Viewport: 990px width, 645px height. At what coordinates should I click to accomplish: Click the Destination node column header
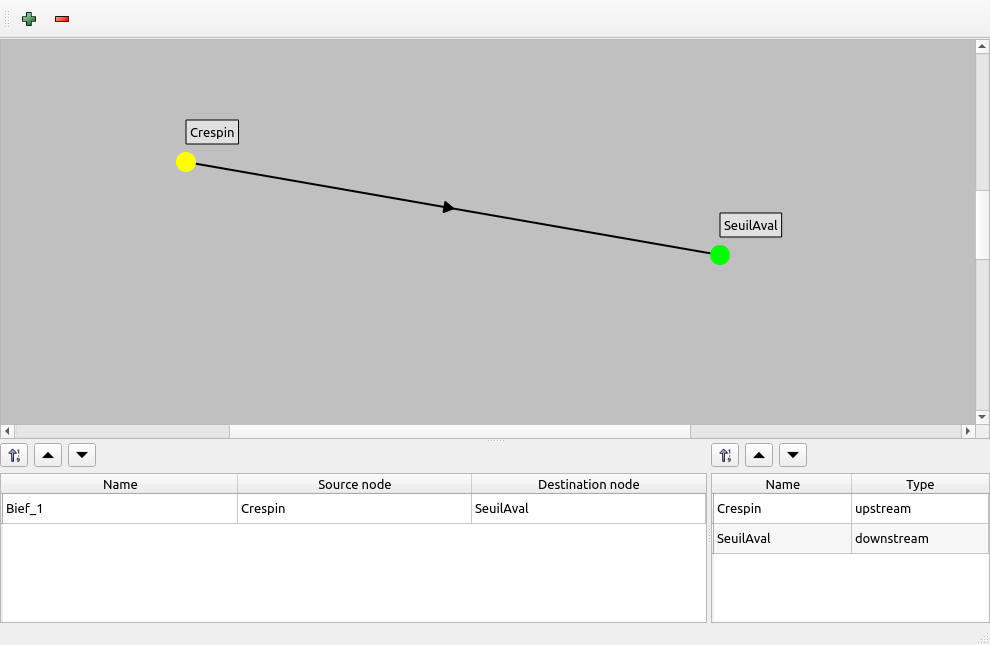pos(588,484)
